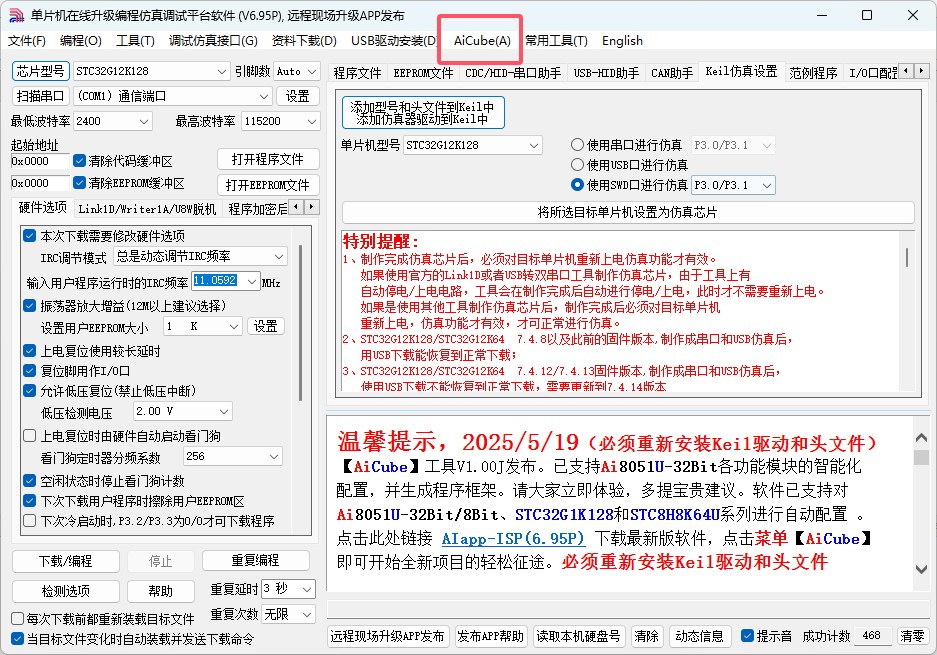
Task: Expand the (COM1) 通信端口 dropdown
Action: [x=173, y=96]
